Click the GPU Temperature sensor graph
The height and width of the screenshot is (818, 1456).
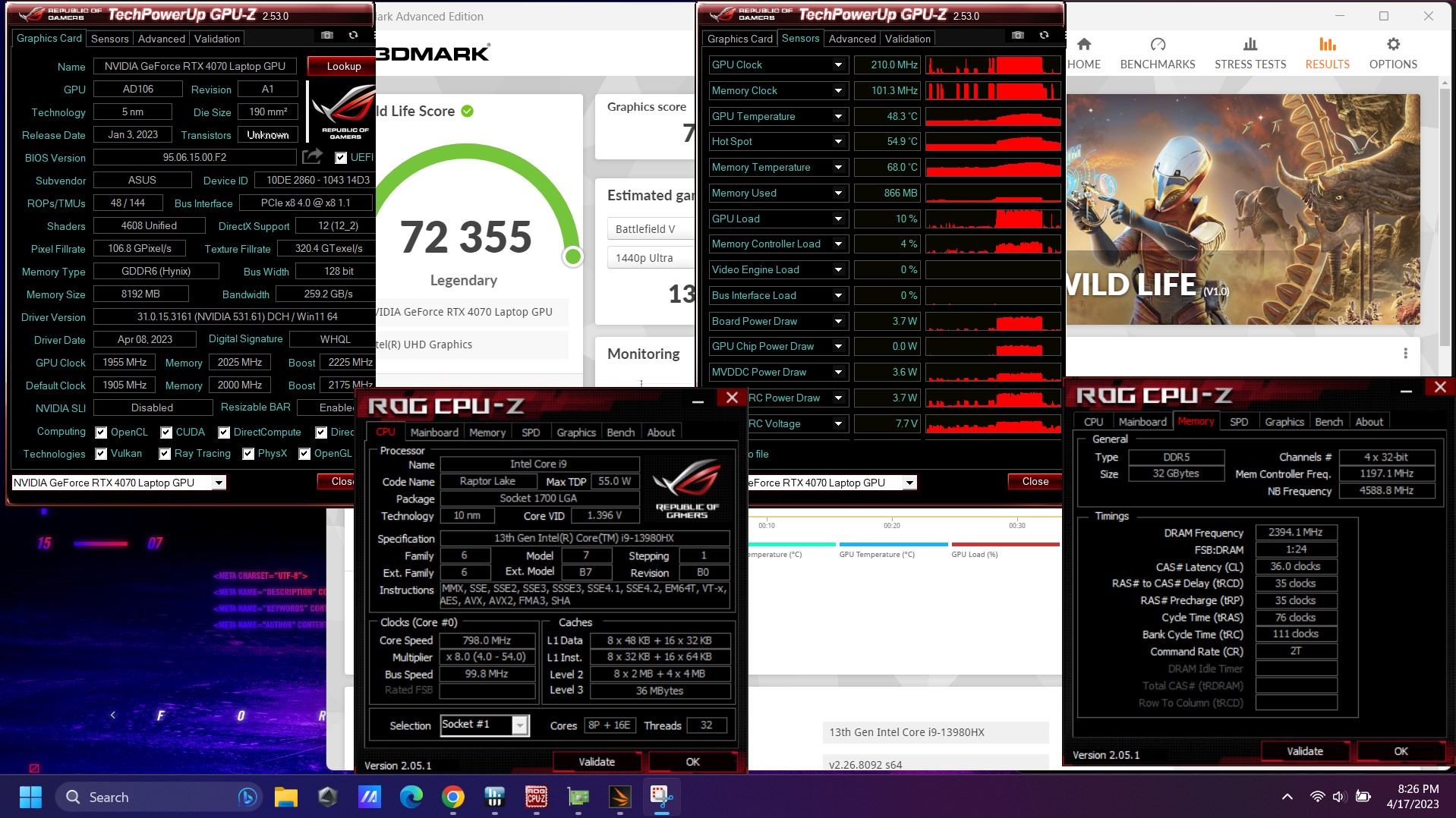pos(993,117)
